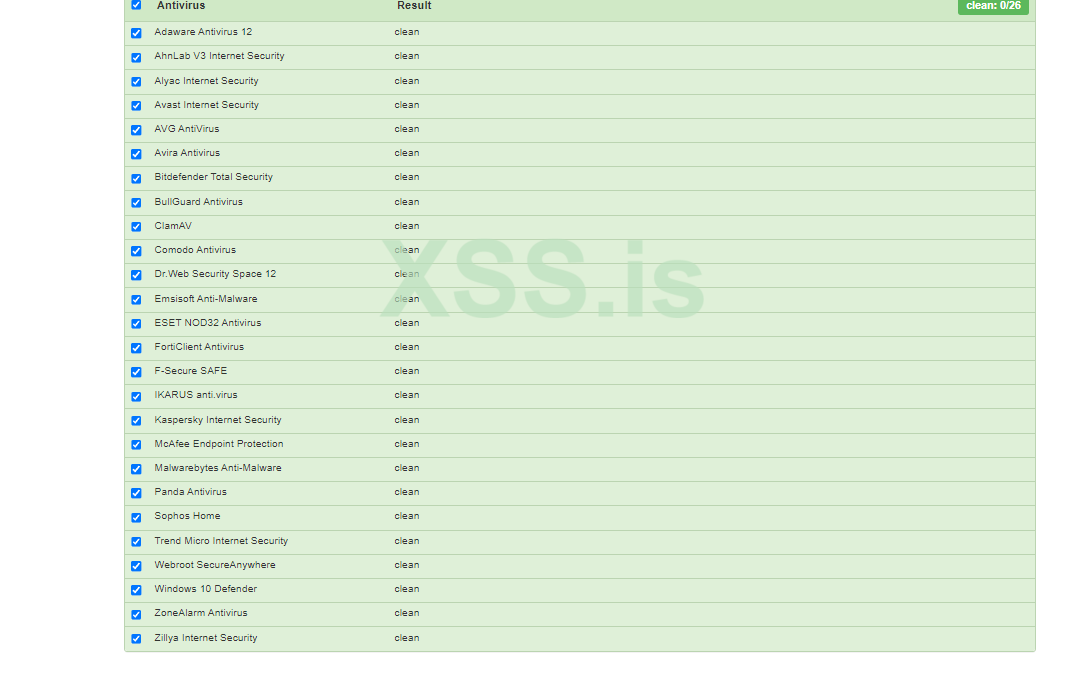The width and height of the screenshot is (1084, 676).
Task: Click 'Emsisoft Anti-Malware' name text
Action: coord(206,299)
